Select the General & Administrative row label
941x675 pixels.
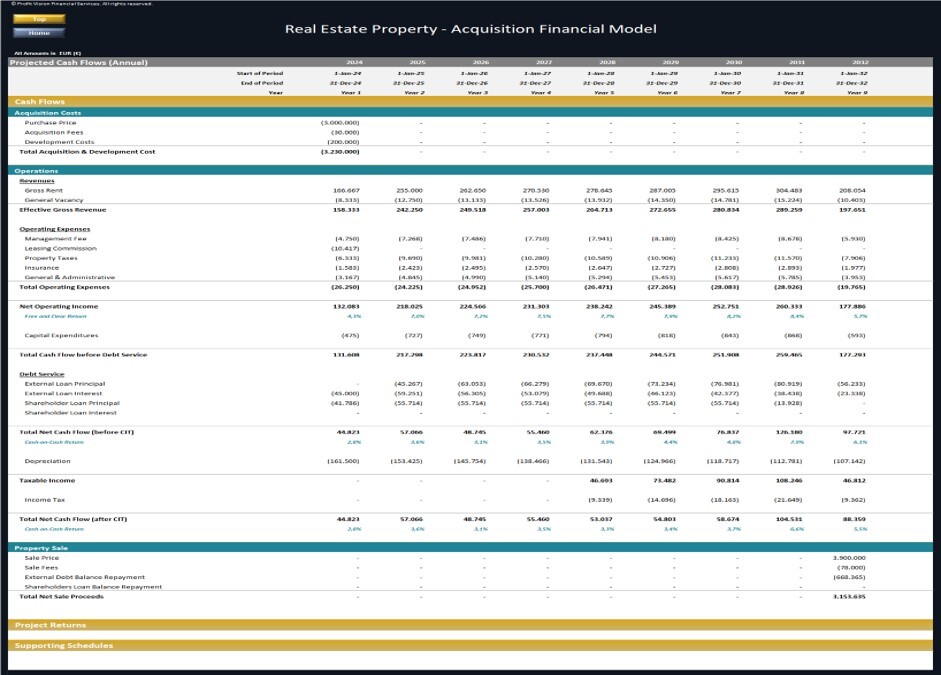tap(70, 277)
